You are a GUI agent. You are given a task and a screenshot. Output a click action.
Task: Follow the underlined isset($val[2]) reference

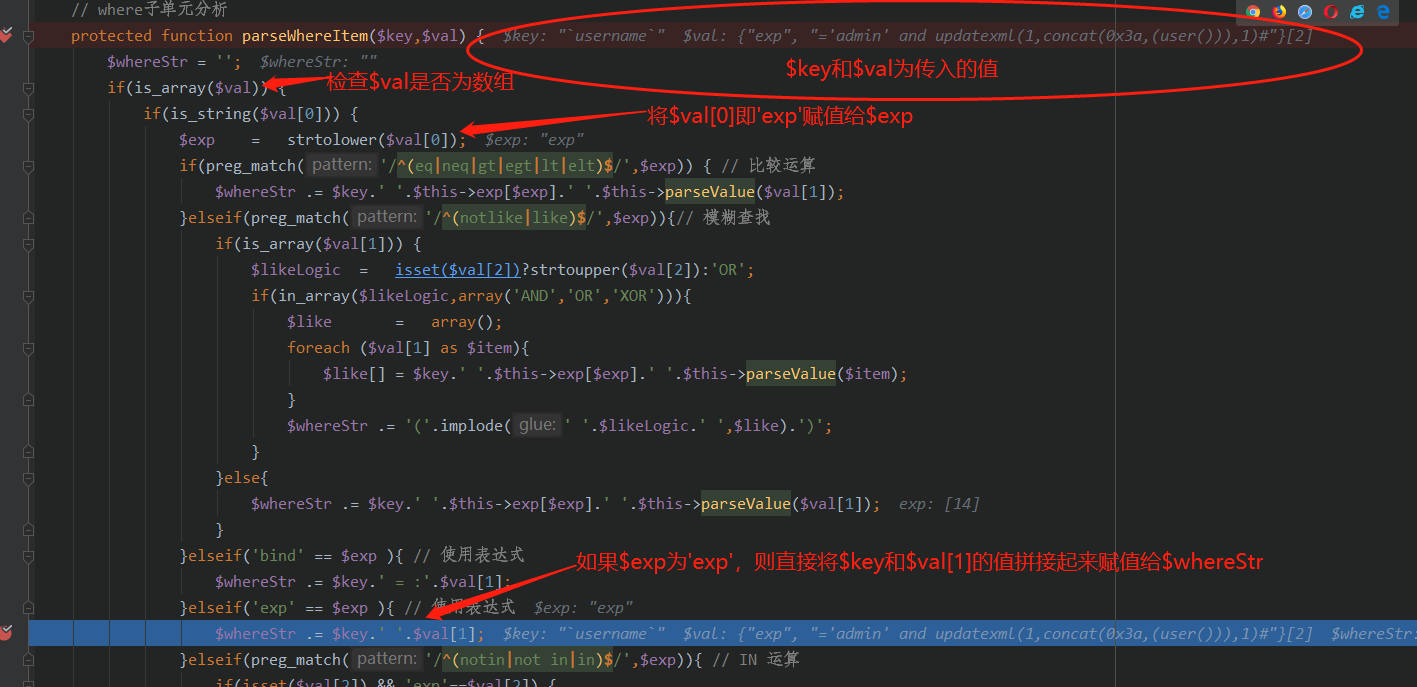458,270
